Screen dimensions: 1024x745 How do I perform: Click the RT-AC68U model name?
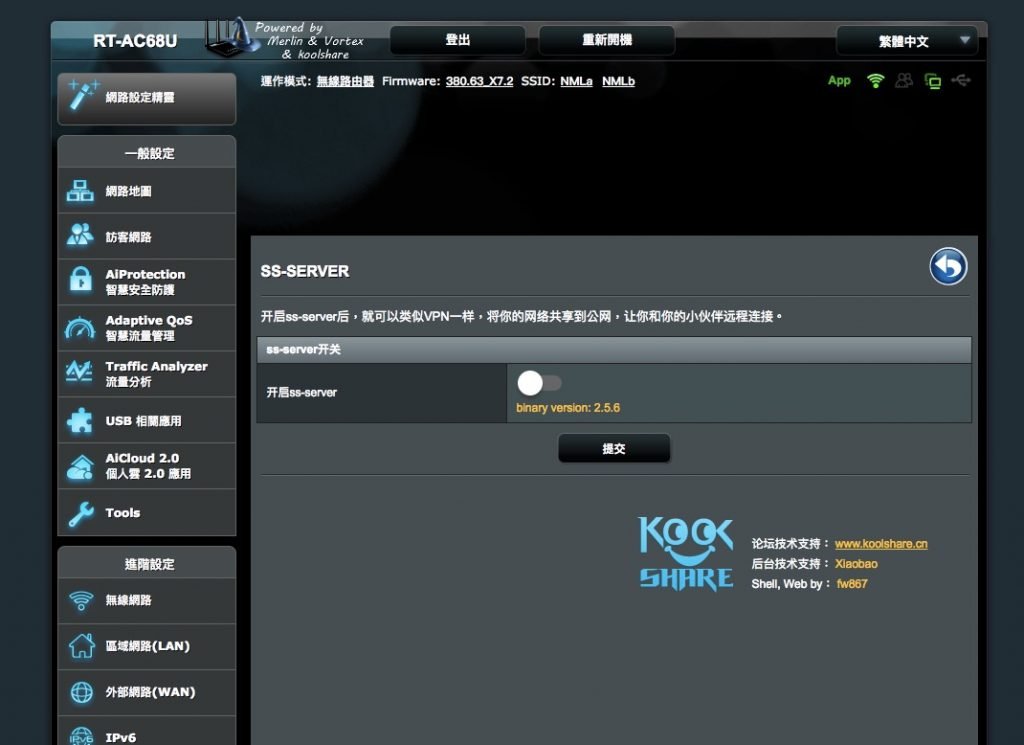(135, 41)
